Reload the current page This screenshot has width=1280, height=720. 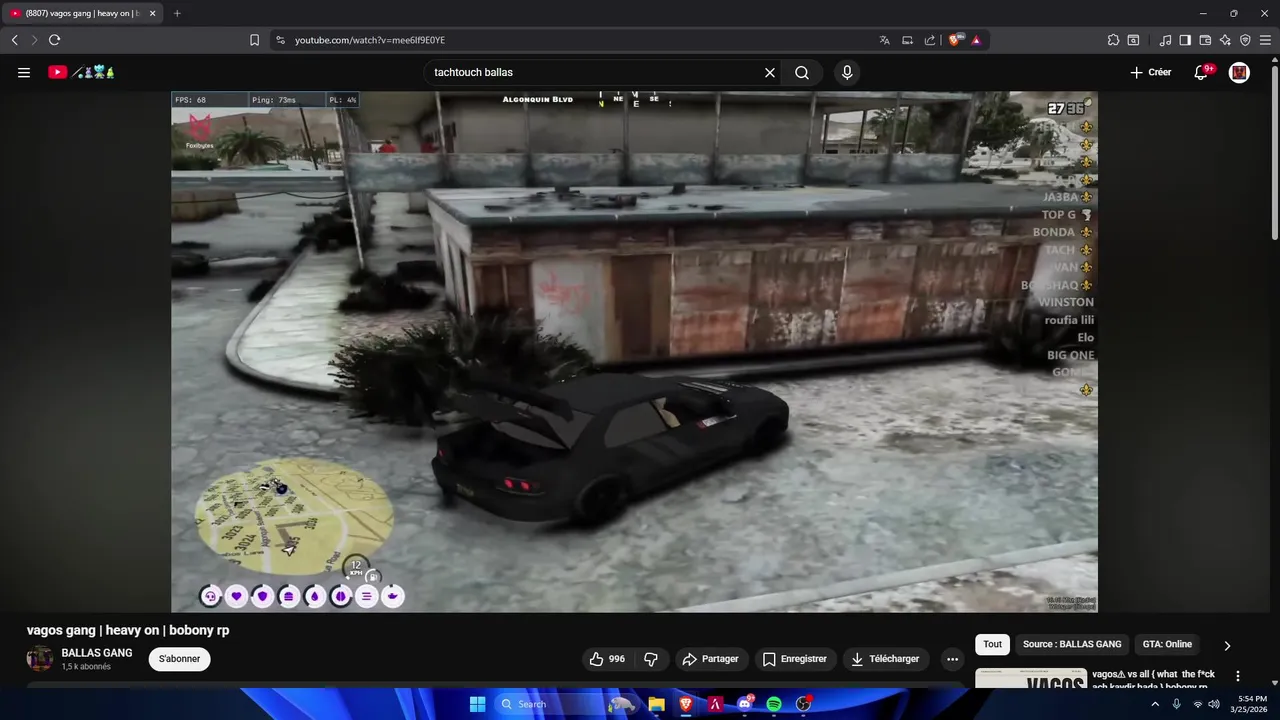pyautogui.click(x=54, y=40)
